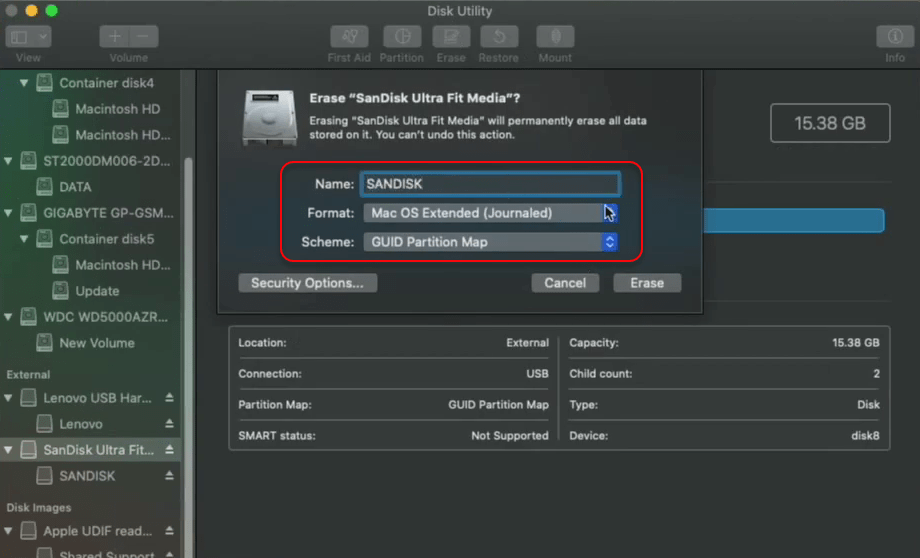Click the External sidebar section heading

(x=28, y=374)
